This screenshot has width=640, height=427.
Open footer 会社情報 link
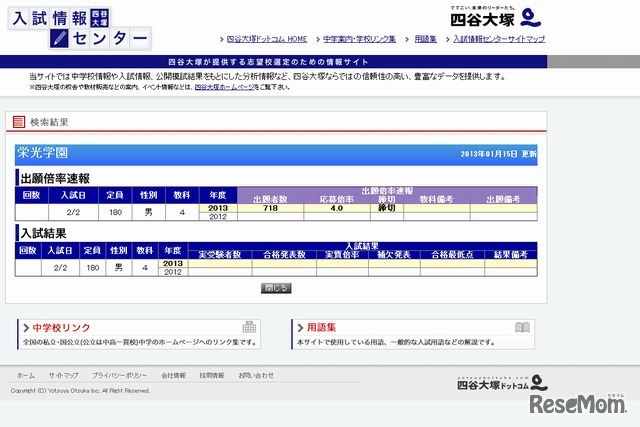coord(173,375)
